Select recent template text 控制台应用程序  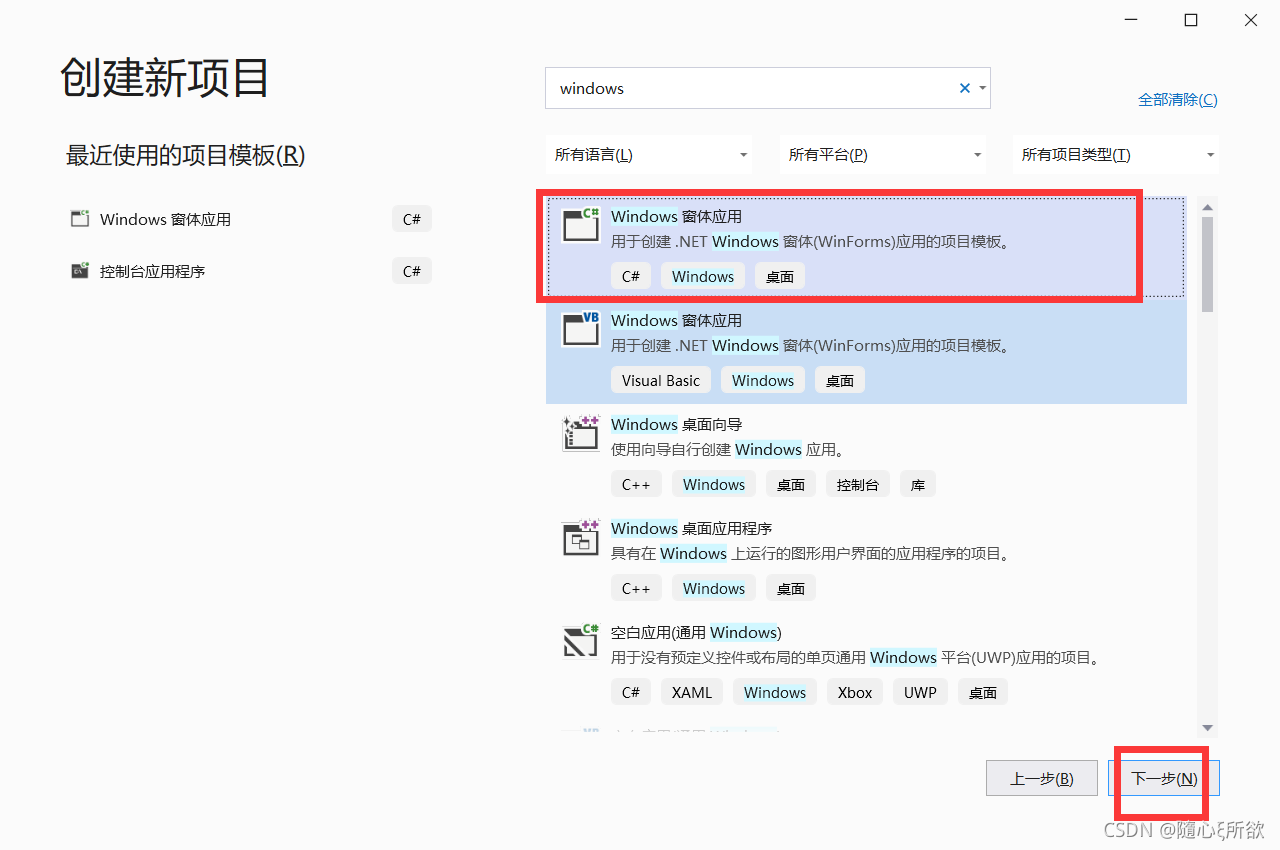click(x=152, y=271)
